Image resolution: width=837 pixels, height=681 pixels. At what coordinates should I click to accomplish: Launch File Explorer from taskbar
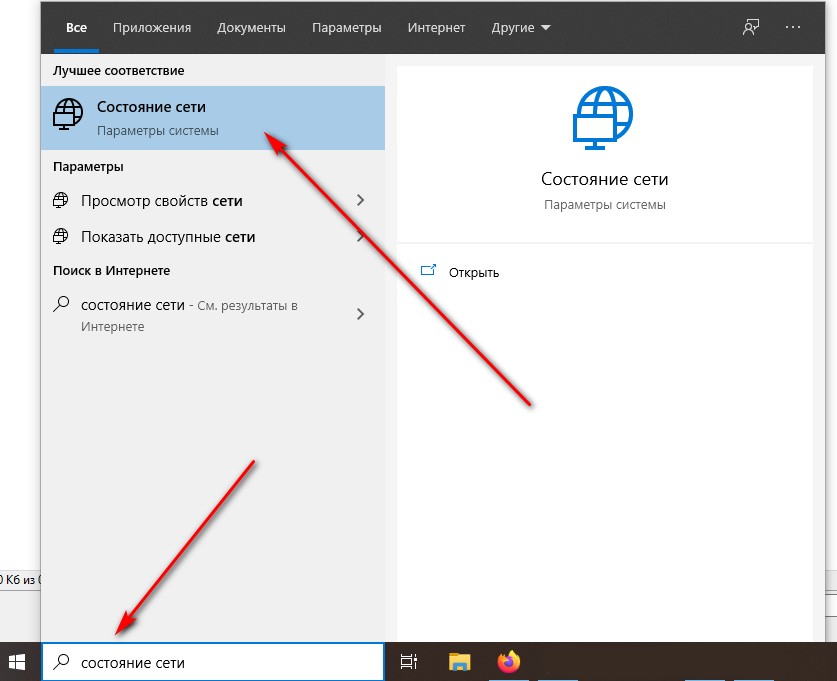[x=459, y=662]
